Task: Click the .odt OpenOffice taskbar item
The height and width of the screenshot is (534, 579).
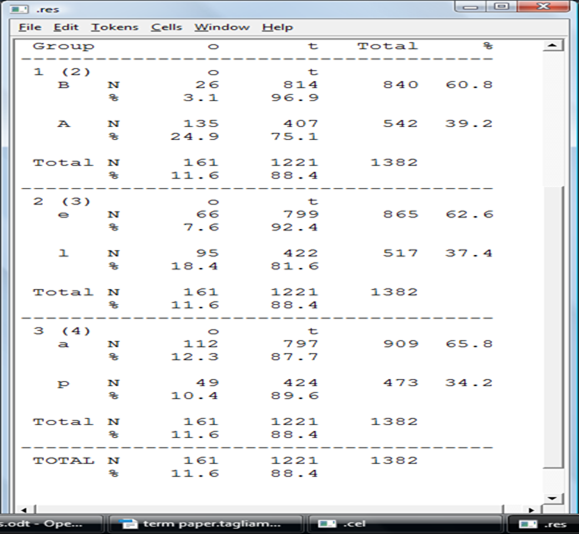Action: 51,524
